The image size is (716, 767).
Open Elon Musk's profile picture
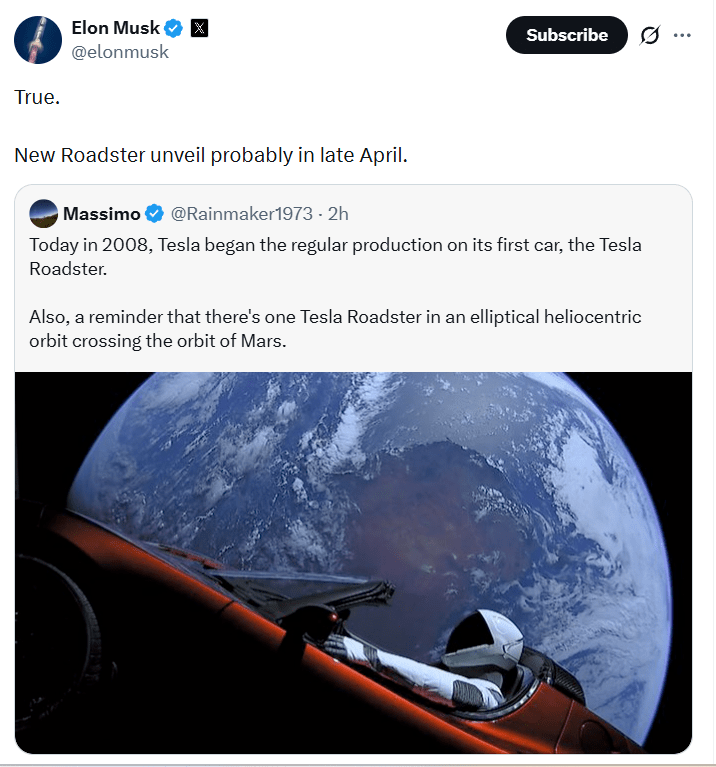[38, 40]
